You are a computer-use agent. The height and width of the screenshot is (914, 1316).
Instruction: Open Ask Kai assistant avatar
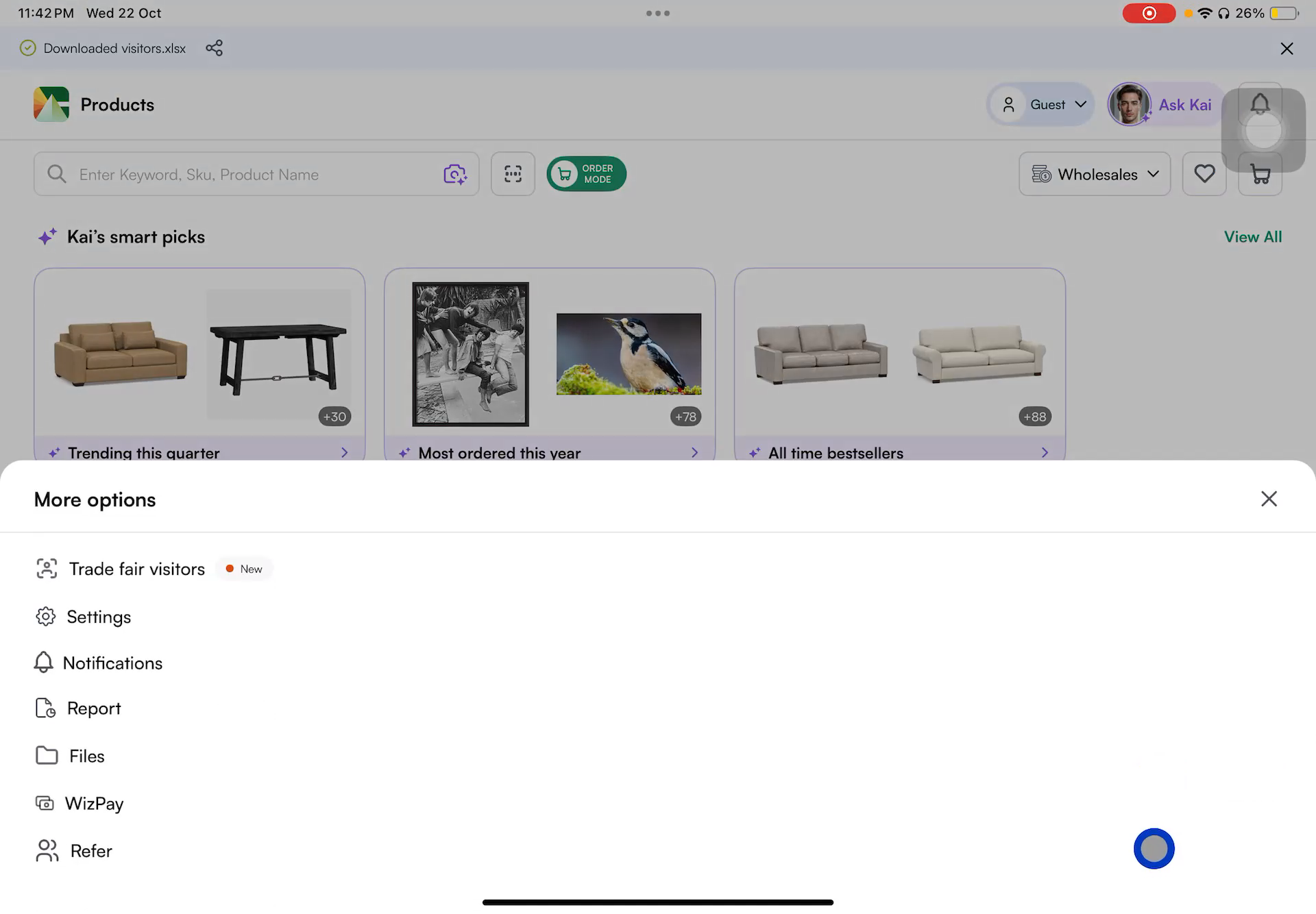1130,104
